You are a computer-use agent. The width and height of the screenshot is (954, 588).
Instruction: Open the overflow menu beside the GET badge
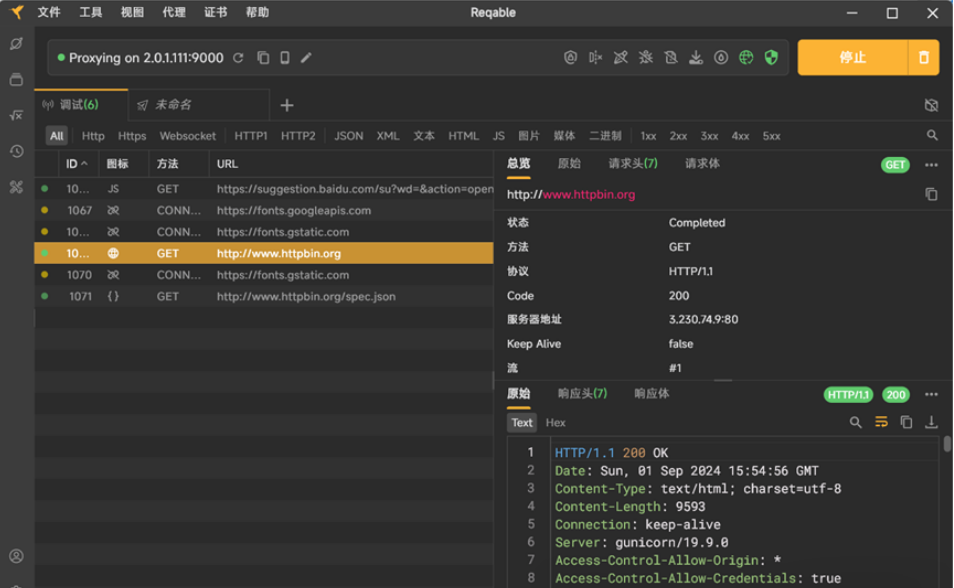tap(932, 165)
